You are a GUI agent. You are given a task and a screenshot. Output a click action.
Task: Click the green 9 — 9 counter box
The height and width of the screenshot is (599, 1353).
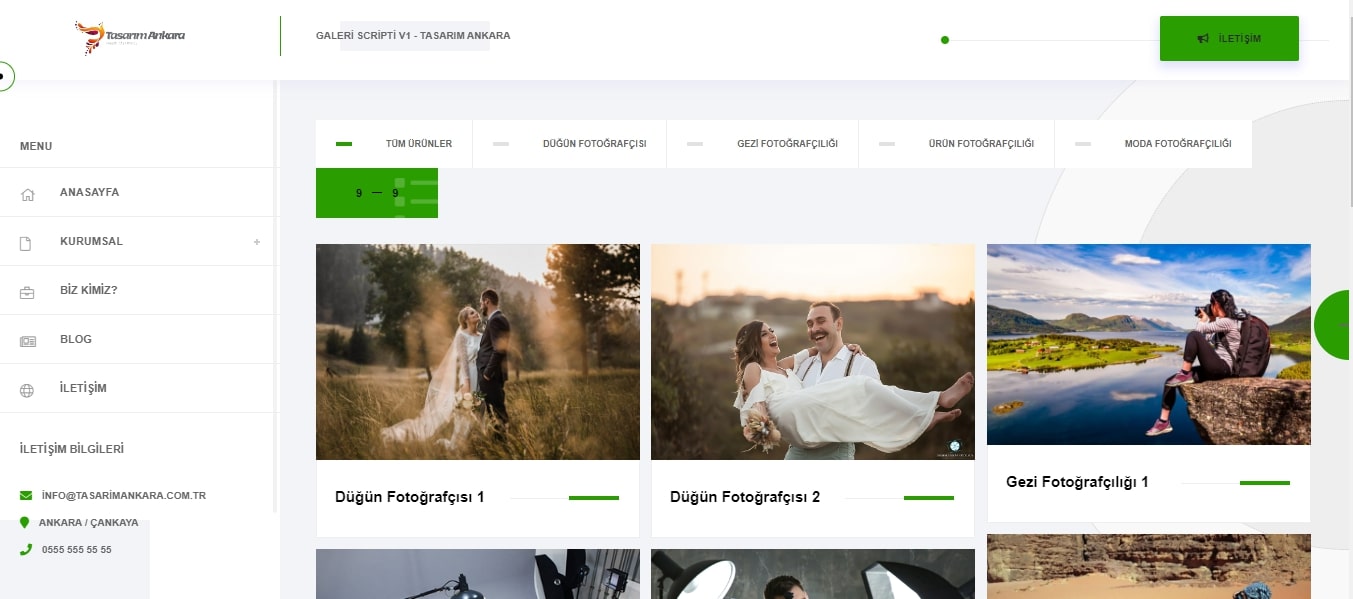click(x=377, y=193)
